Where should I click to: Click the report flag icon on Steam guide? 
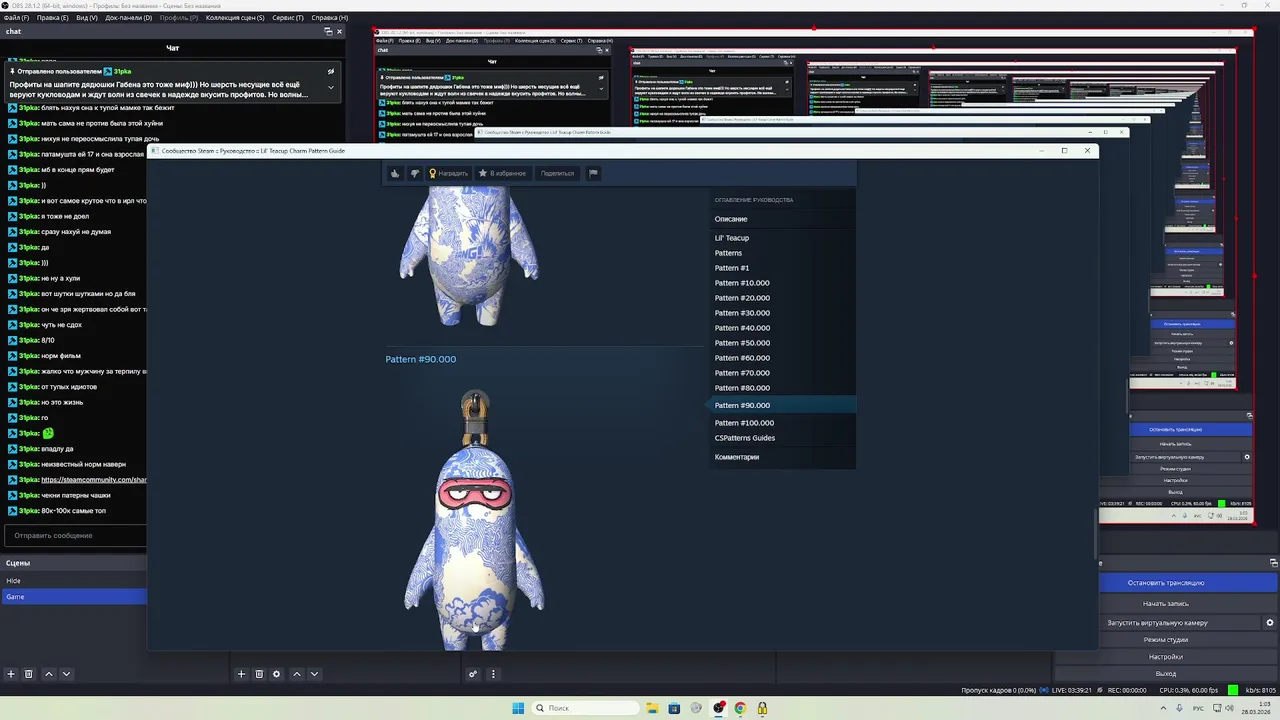click(x=593, y=173)
